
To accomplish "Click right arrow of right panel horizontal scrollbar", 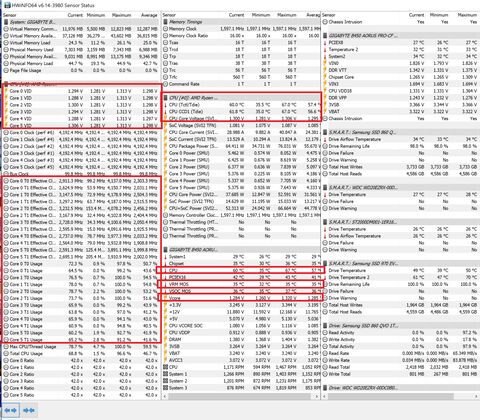I will pyautogui.click(x=476, y=396).
